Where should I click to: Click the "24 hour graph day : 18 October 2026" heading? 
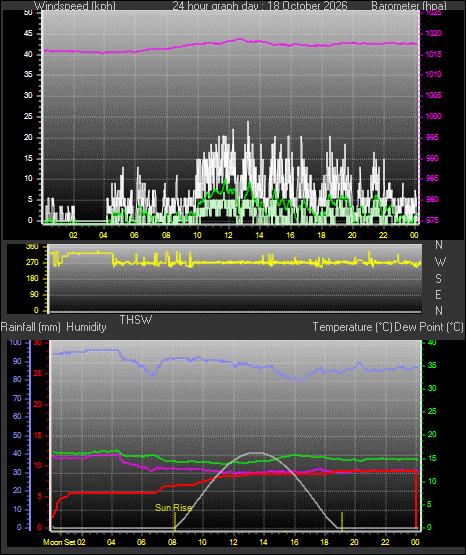point(260,6)
